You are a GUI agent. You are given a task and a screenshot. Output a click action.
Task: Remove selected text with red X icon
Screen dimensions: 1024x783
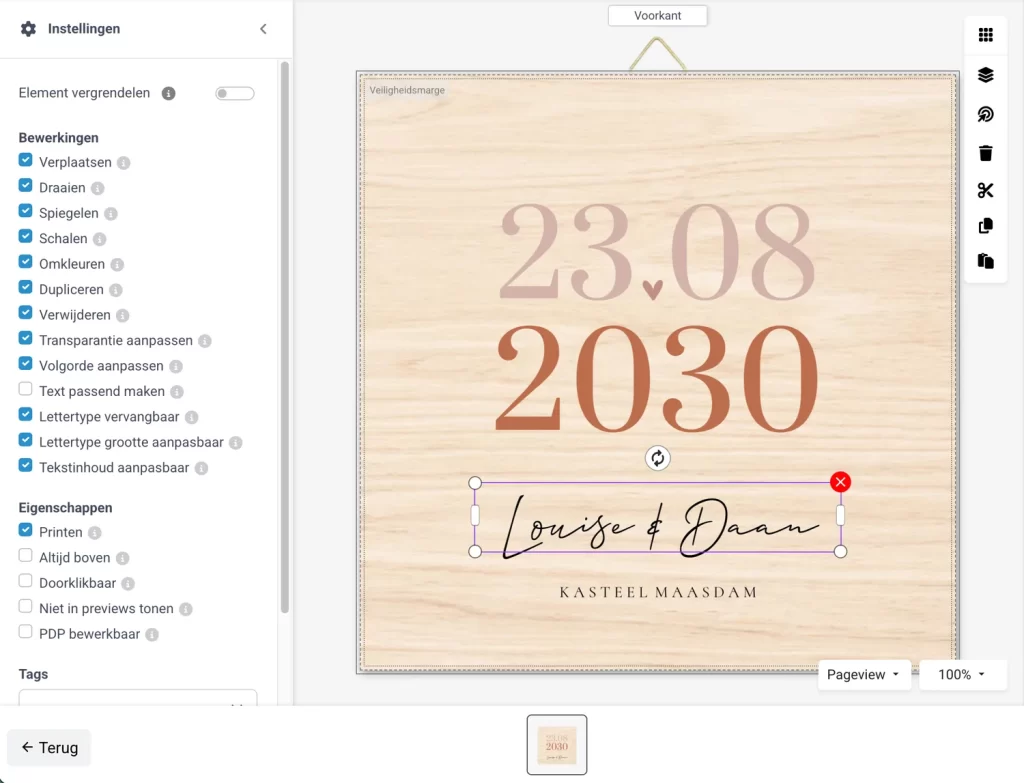(840, 483)
